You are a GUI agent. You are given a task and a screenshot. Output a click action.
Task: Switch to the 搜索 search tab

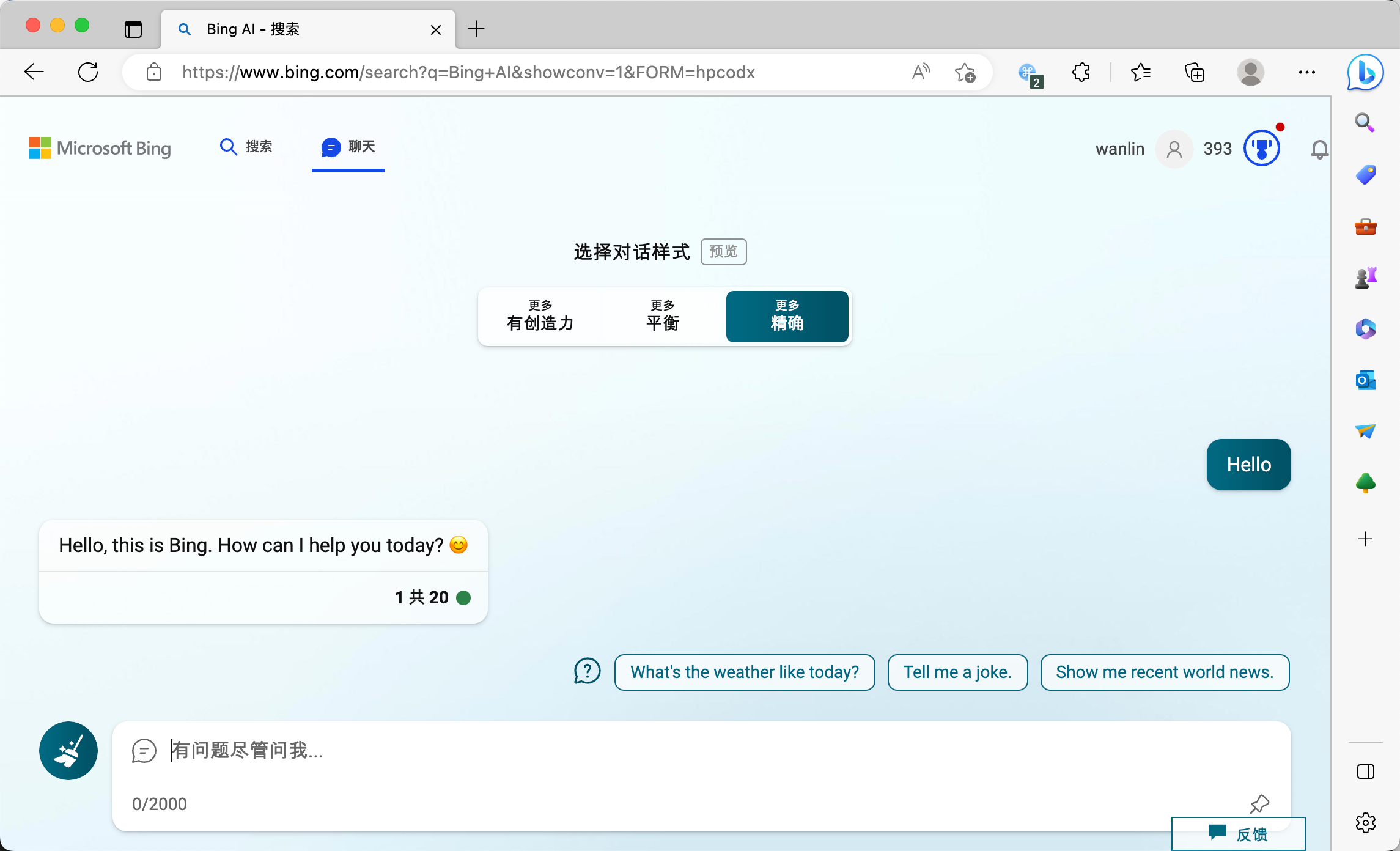[246, 147]
